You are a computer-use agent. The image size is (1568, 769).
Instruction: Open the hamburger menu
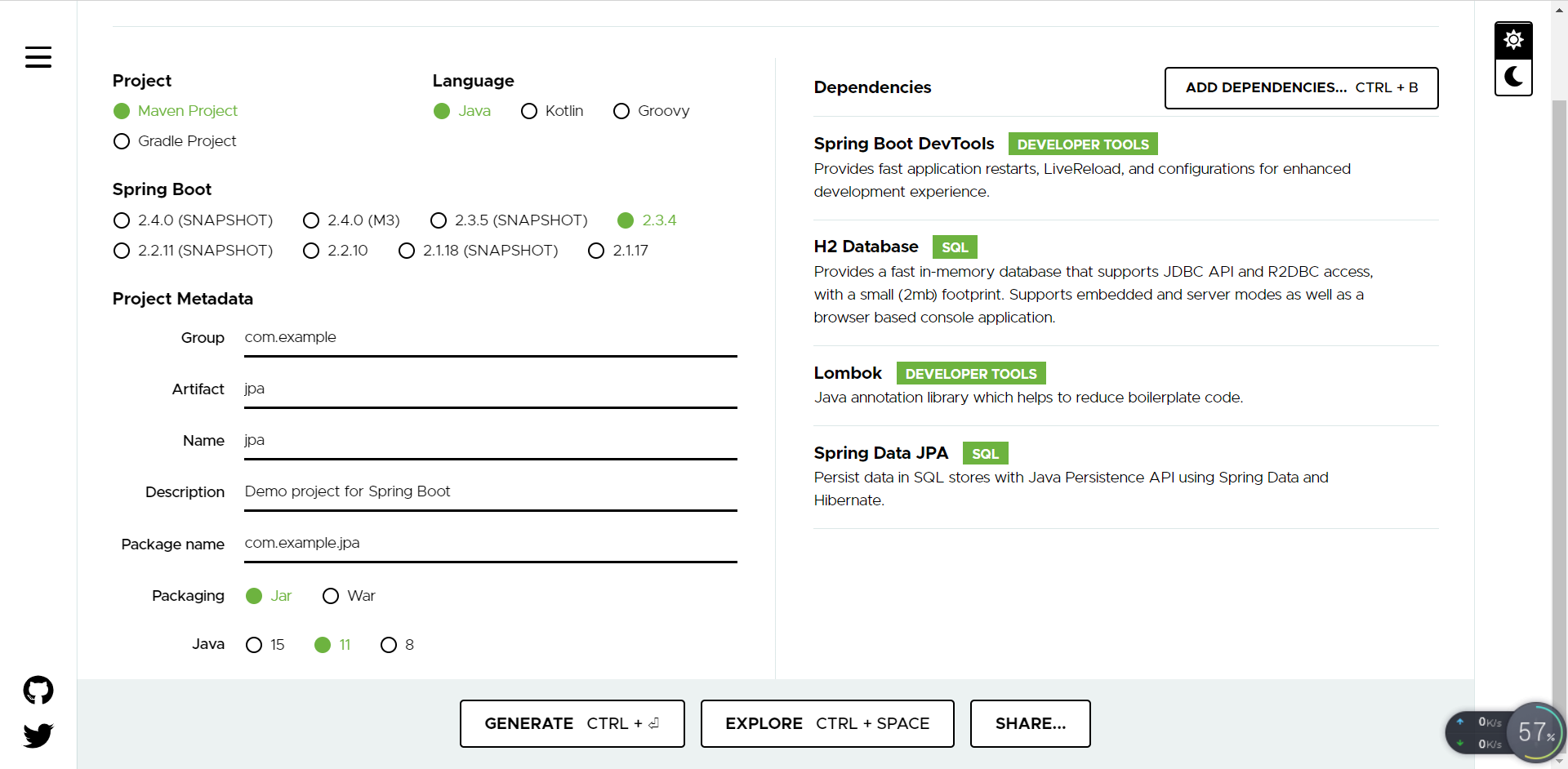[38, 57]
